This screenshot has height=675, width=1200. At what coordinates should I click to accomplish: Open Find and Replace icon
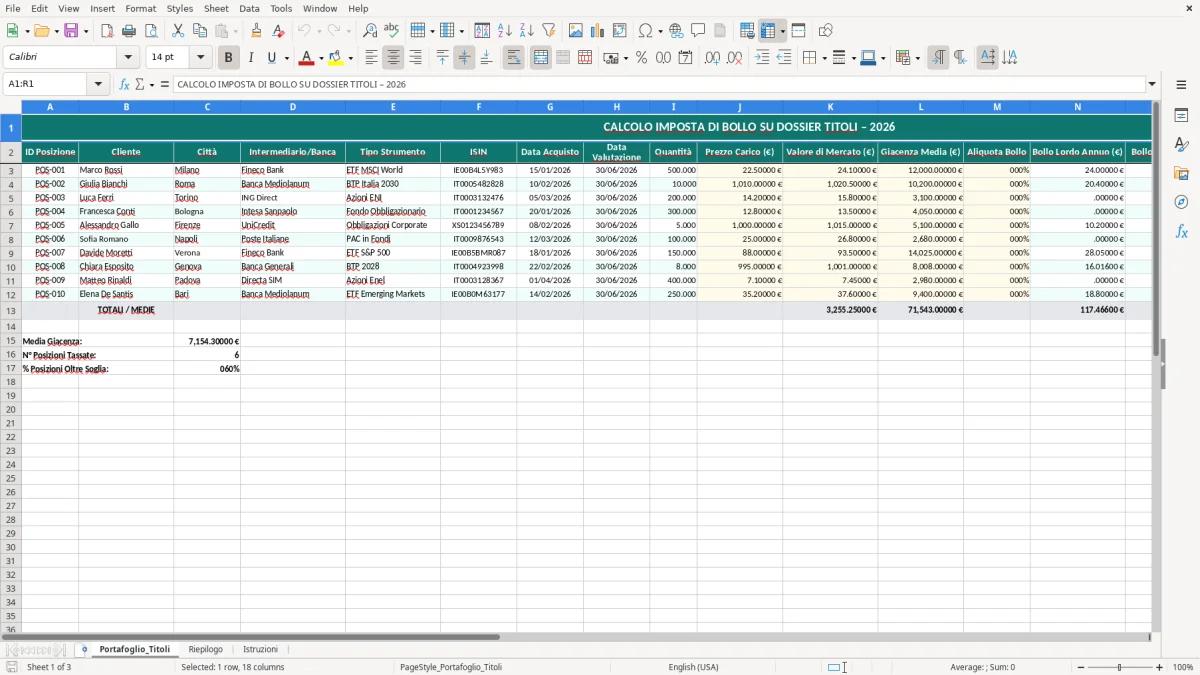(370, 31)
